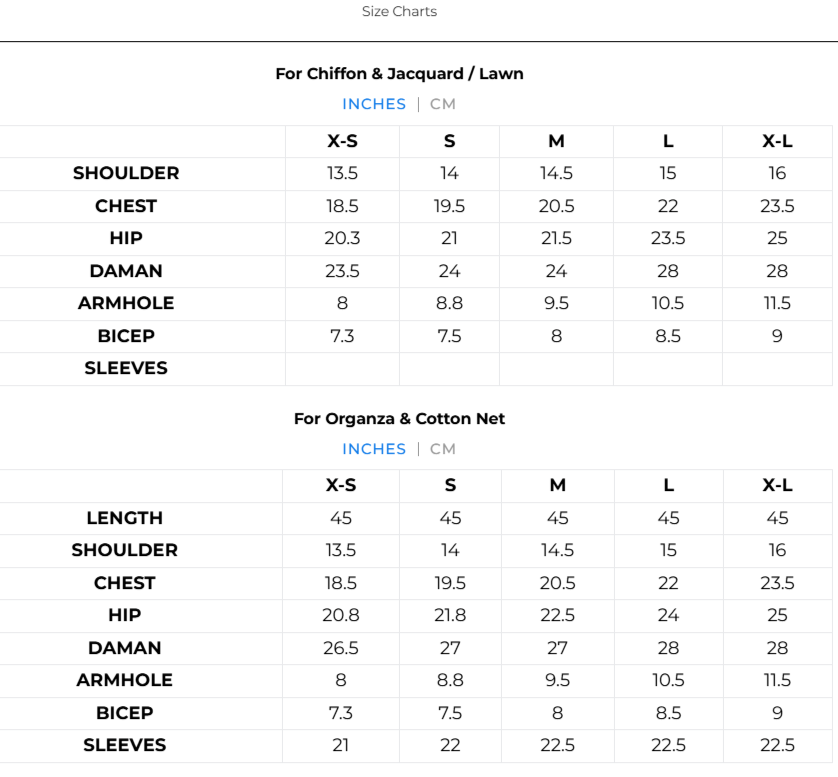Click the 26.5 daman value cell
This screenshot has height=777, width=838.
tap(341, 648)
